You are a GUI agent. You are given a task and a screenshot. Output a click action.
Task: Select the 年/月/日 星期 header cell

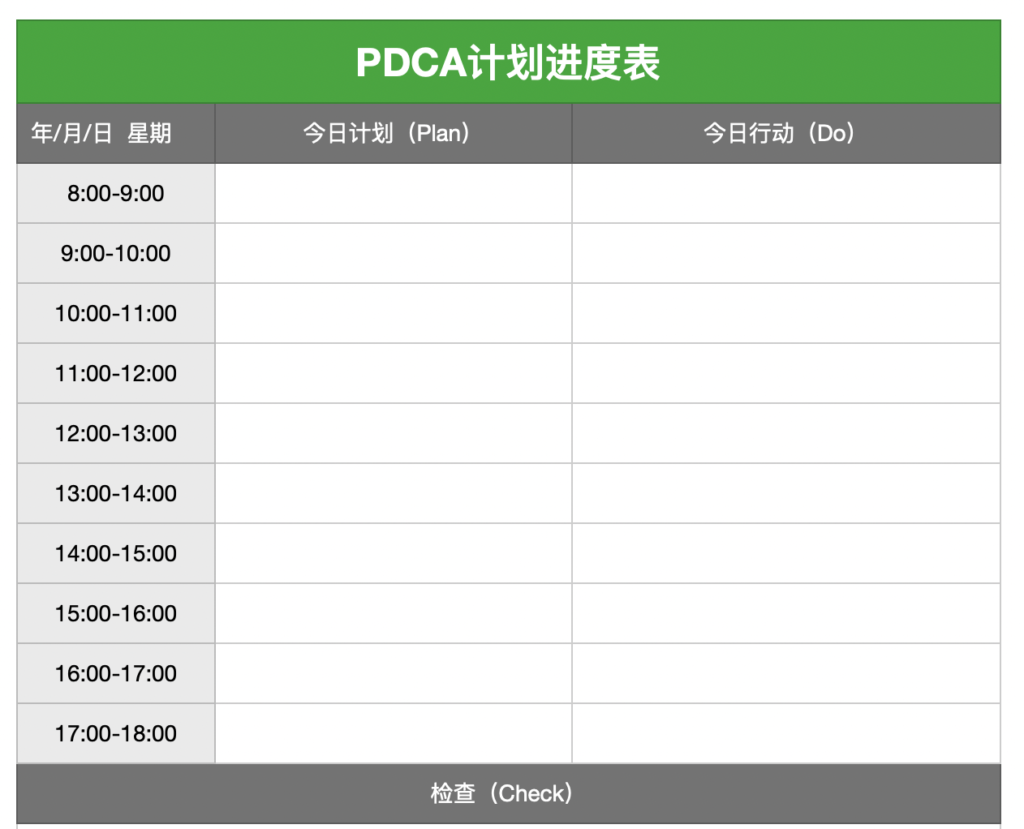(x=115, y=133)
